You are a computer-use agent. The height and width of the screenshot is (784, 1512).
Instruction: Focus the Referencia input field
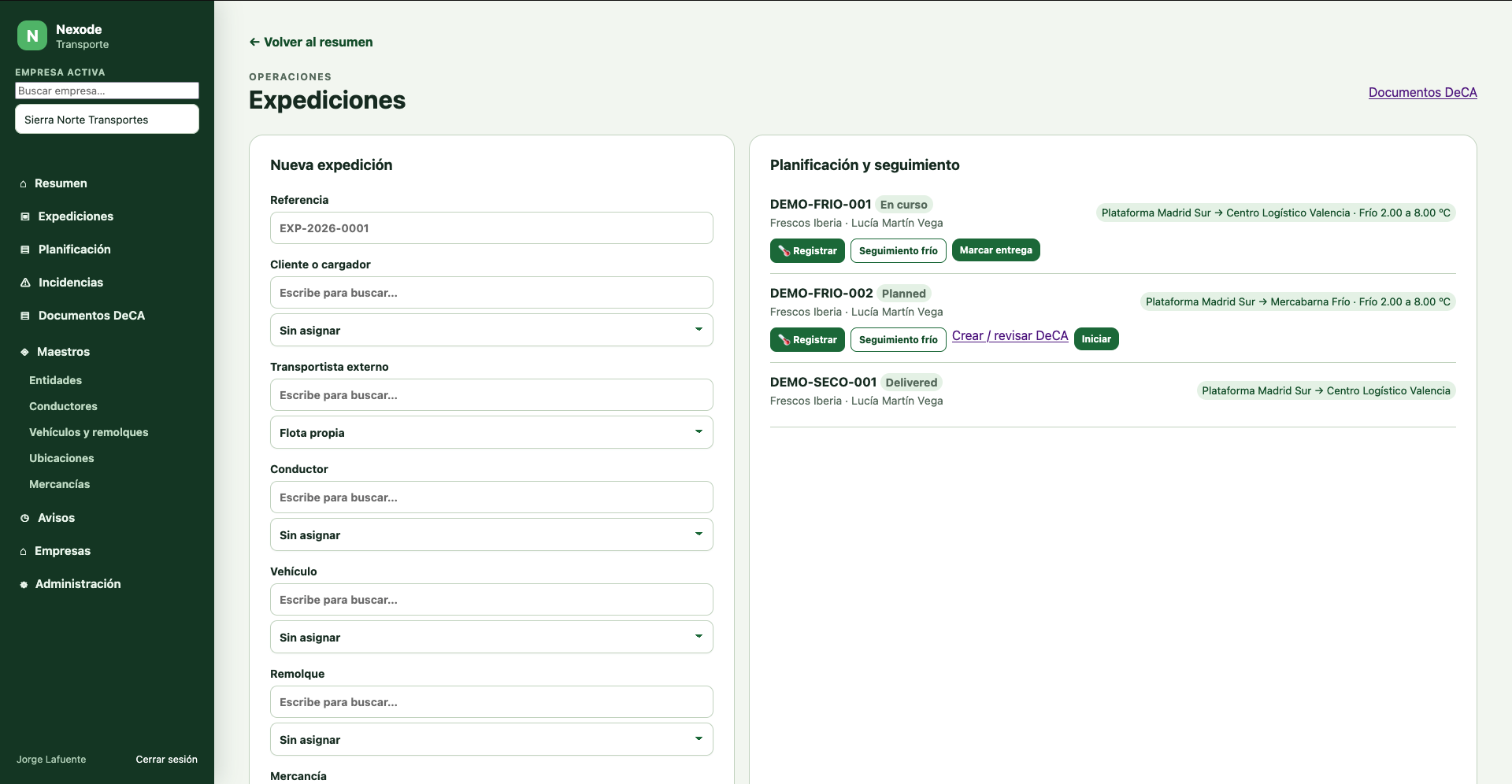click(x=491, y=227)
